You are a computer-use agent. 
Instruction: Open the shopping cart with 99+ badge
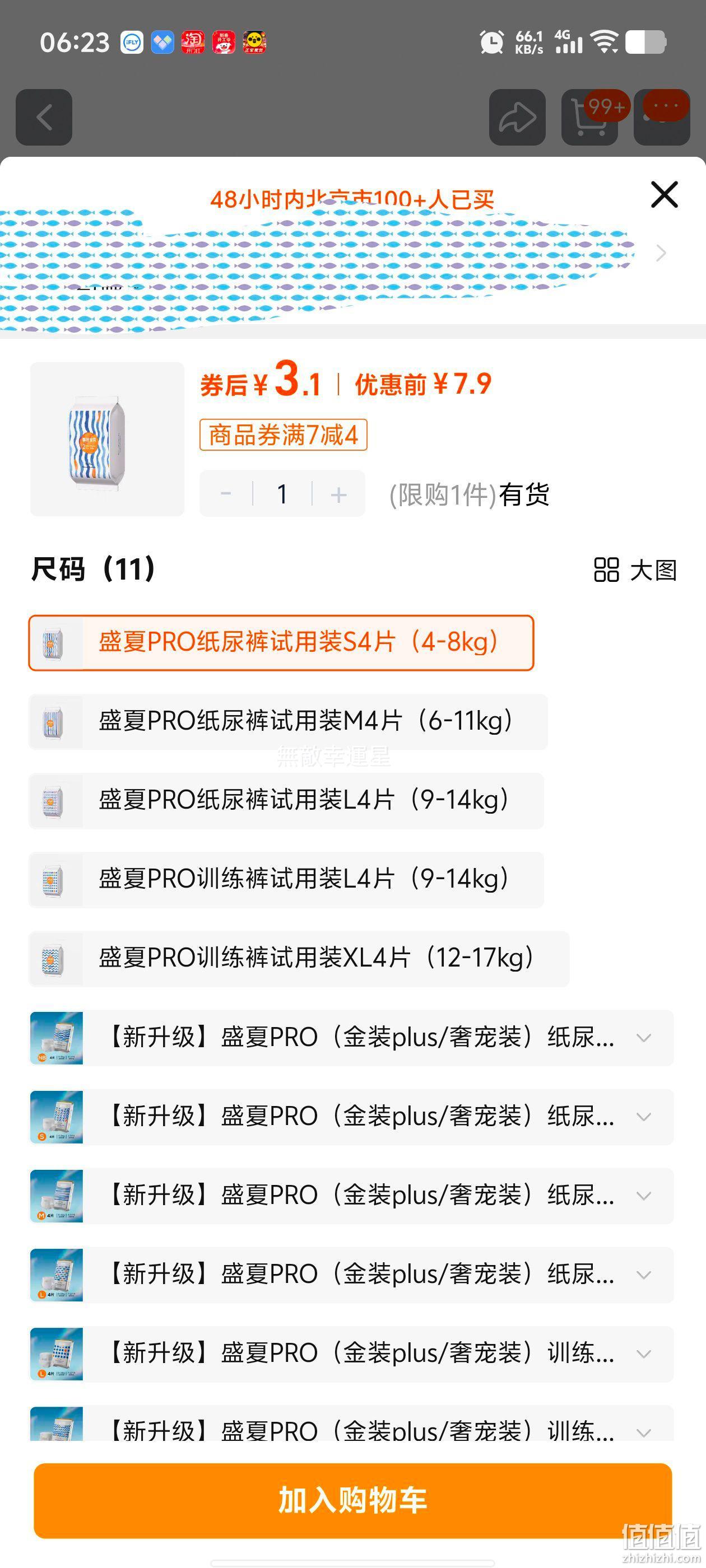click(x=589, y=118)
